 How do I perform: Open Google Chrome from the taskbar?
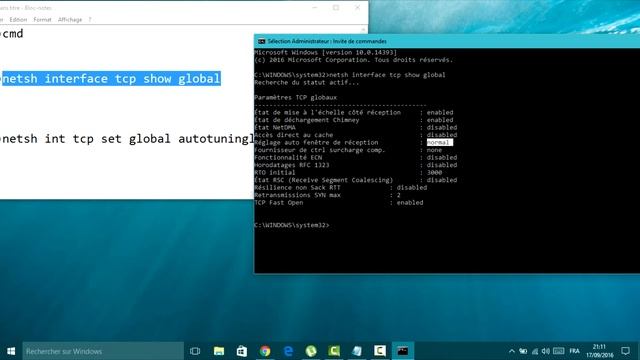point(265,351)
